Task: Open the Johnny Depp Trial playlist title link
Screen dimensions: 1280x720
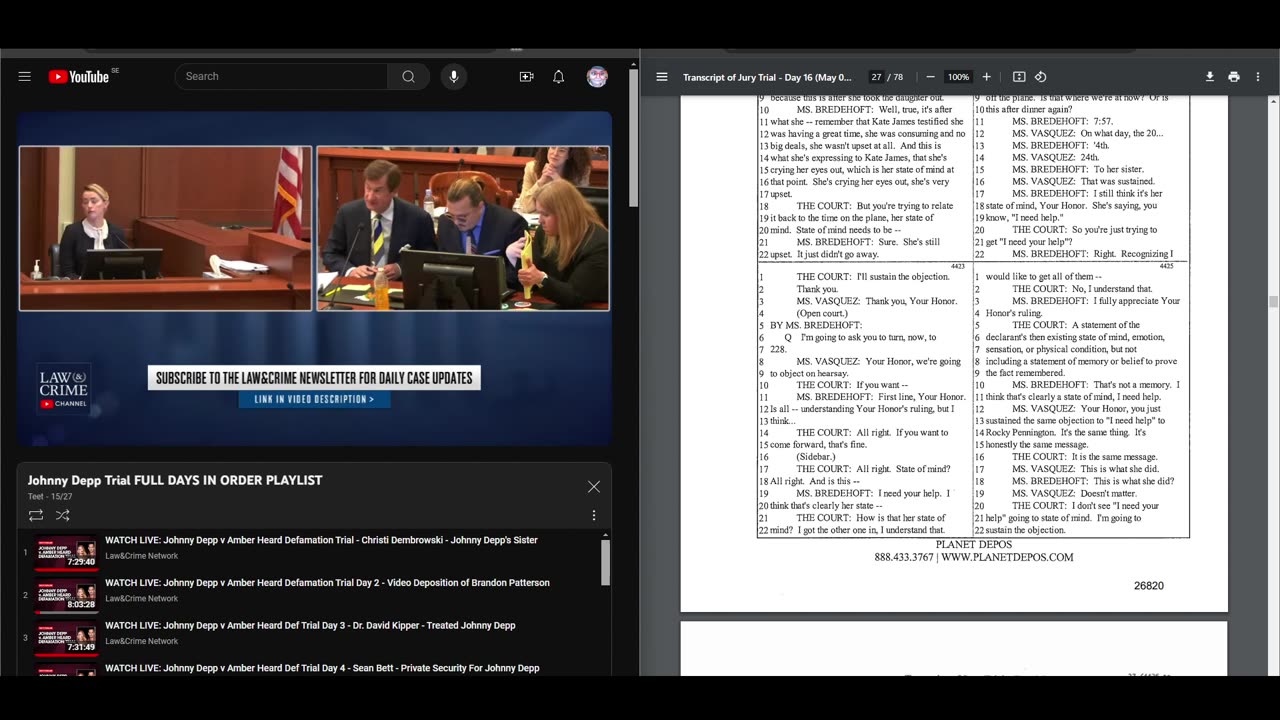Action: tap(175, 480)
